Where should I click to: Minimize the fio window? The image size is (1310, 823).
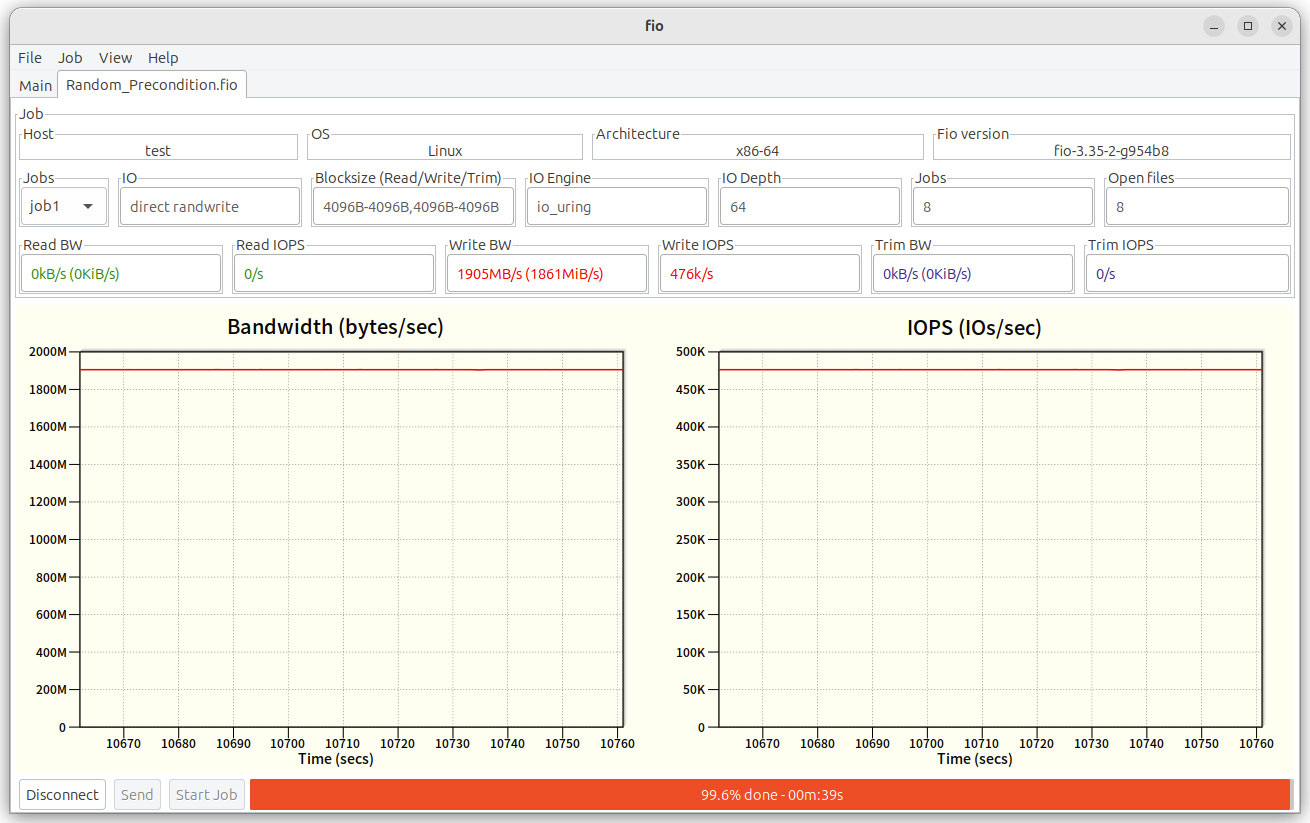pos(1214,26)
